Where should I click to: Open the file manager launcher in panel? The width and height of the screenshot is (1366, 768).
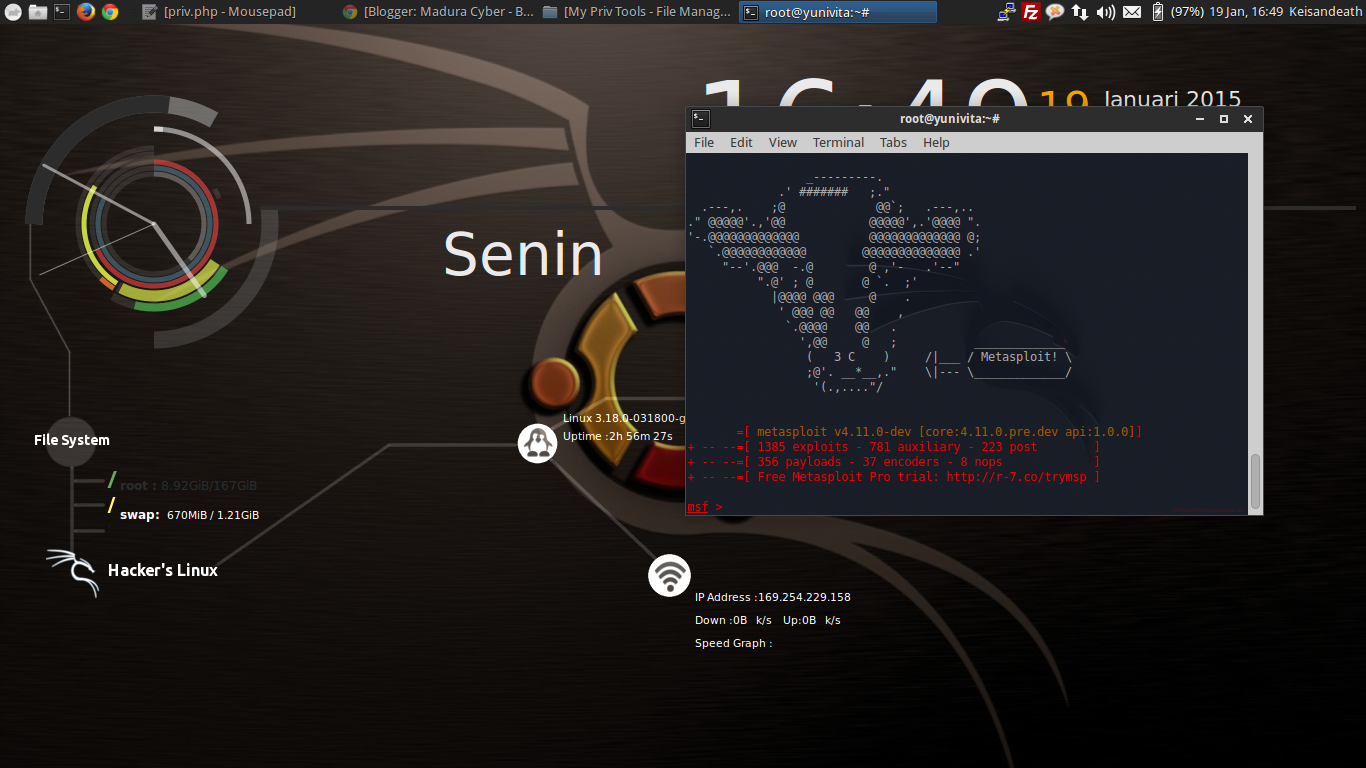37,12
